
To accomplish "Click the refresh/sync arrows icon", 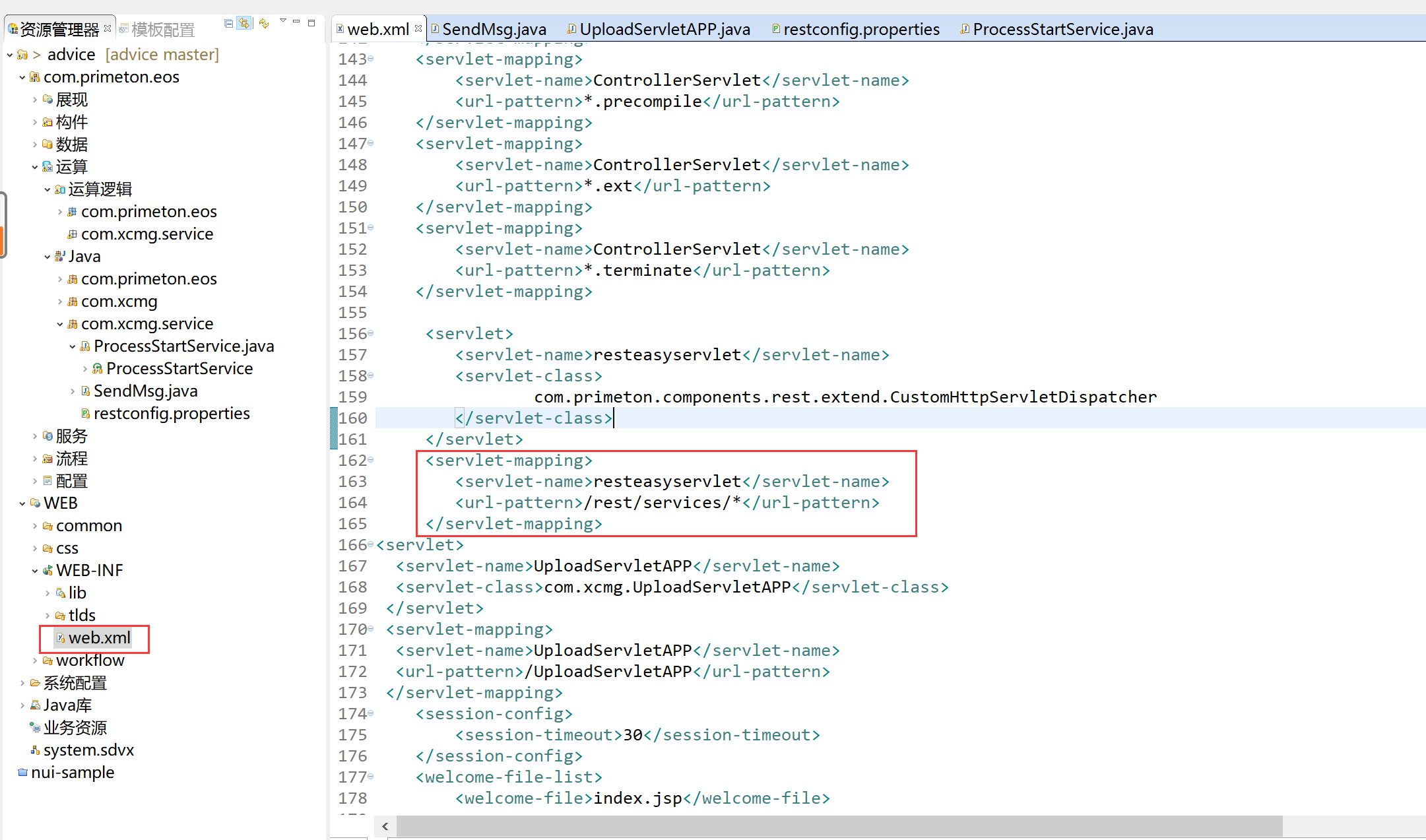I will pyautogui.click(x=264, y=24).
